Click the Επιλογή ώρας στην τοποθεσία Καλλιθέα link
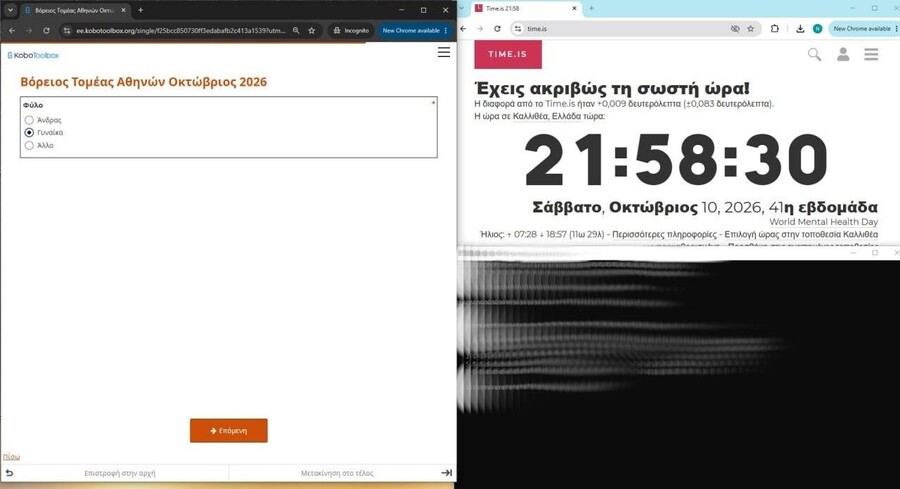The image size is (900, 489). [801, 234]
